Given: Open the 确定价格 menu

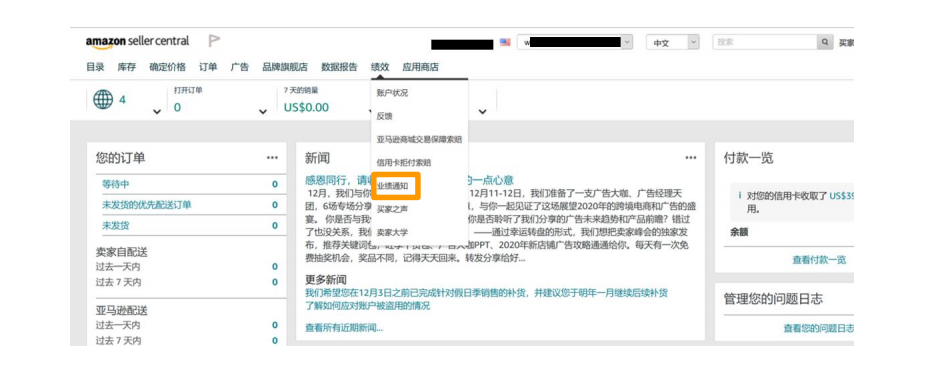Looking at the screenshot, I should coord(167,67).
